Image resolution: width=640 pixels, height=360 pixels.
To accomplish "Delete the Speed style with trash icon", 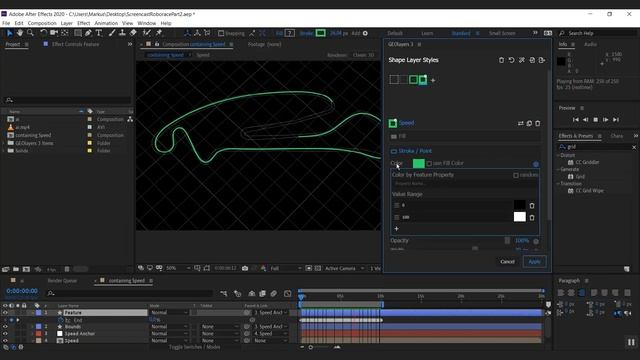I will 538,123.
